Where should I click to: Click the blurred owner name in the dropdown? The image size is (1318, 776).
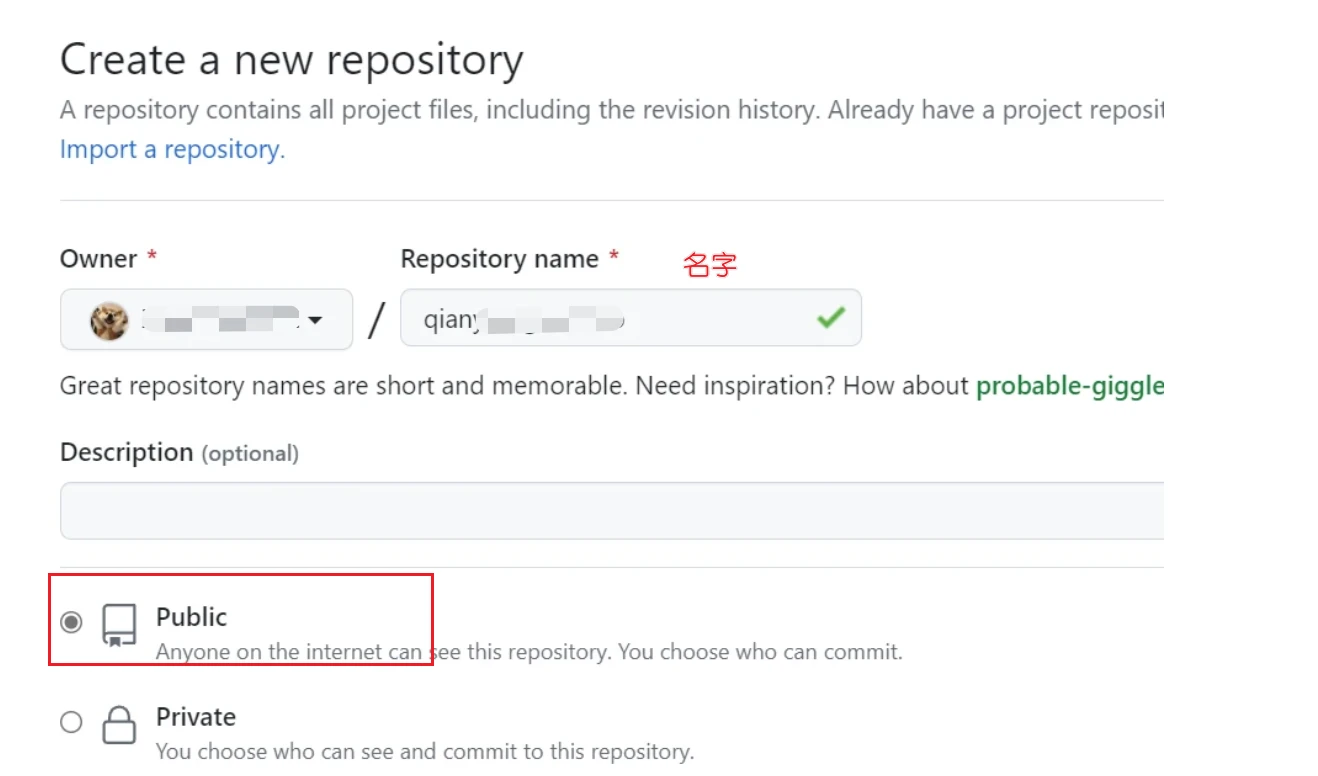[x=220, y=320]
